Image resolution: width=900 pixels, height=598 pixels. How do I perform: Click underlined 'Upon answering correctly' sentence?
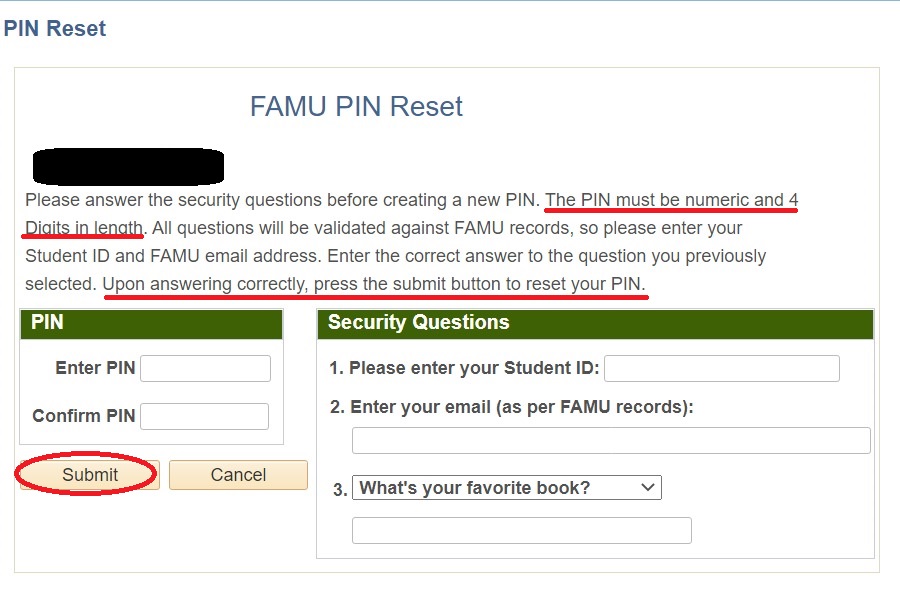374,284
